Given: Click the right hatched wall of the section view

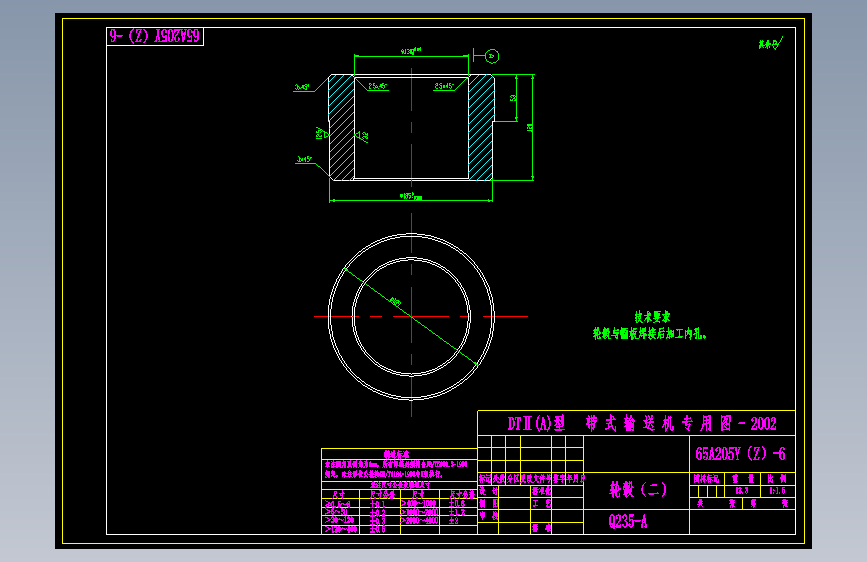Looking at the screenshot, I should [481, 127].
